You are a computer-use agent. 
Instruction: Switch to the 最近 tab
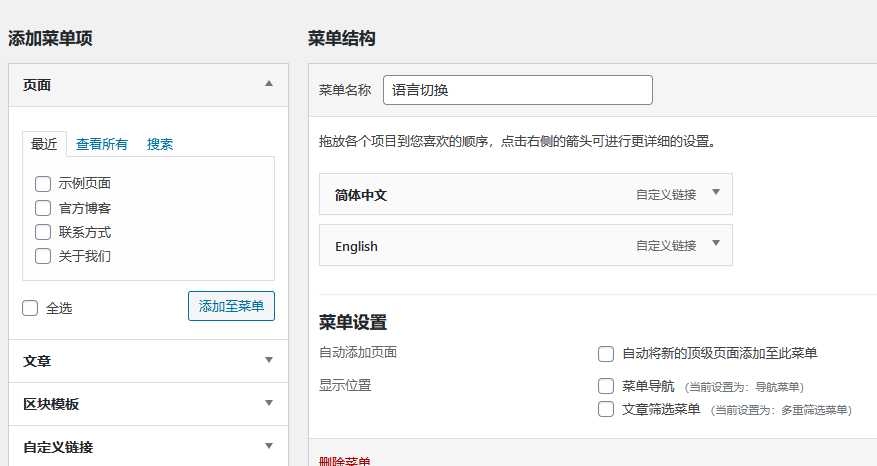point(44,144)
